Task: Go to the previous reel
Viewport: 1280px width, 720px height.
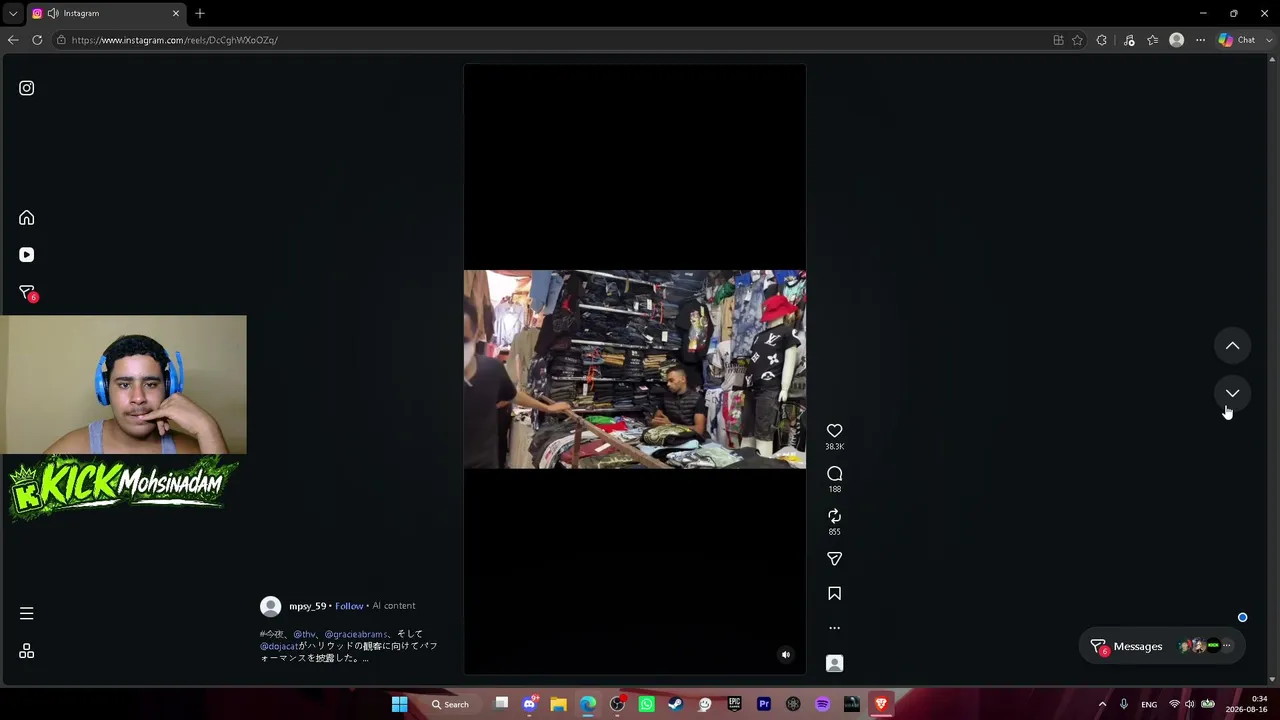Action: [x=1233, y=346]
